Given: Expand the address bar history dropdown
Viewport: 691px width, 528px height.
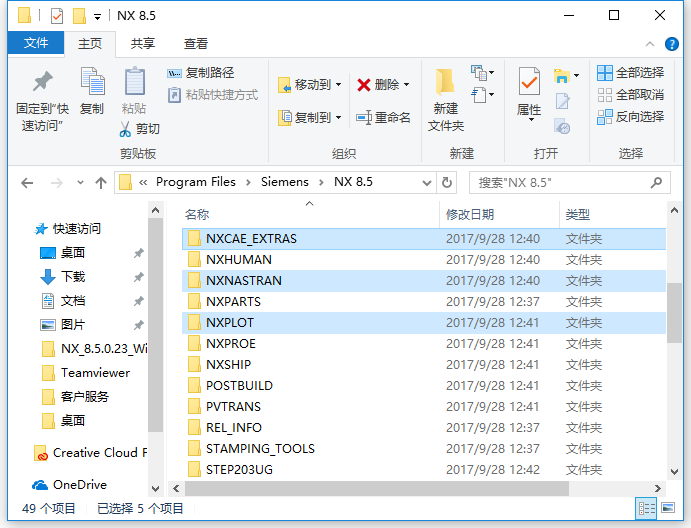Looking at the screenshot, I should 427,182.
